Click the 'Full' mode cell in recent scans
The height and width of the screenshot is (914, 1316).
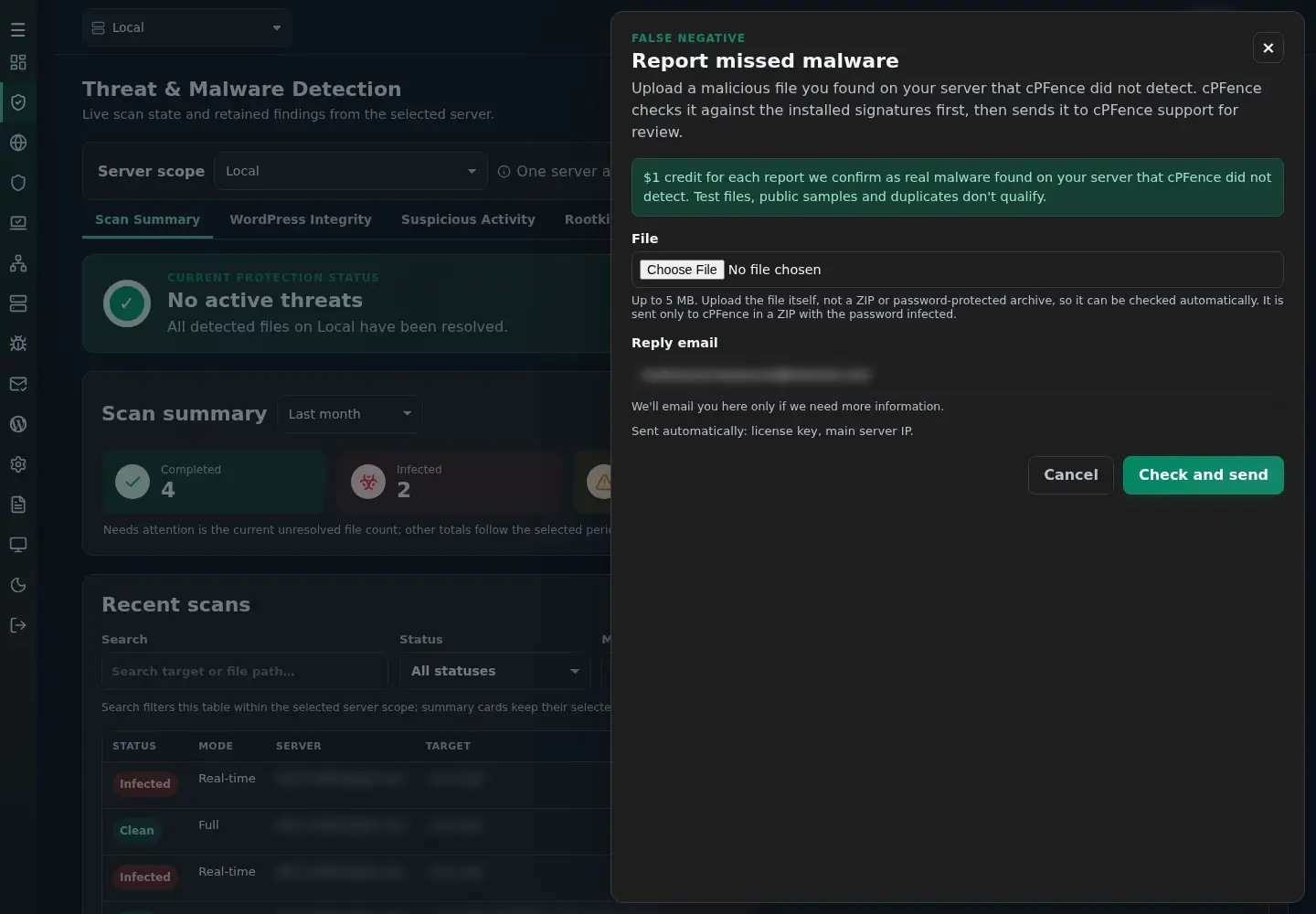pyautogui.click(x=208, y=824)
